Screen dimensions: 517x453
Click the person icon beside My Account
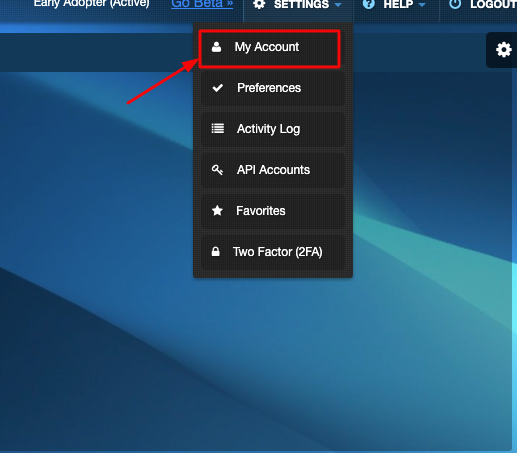click(x=216, y=47)
